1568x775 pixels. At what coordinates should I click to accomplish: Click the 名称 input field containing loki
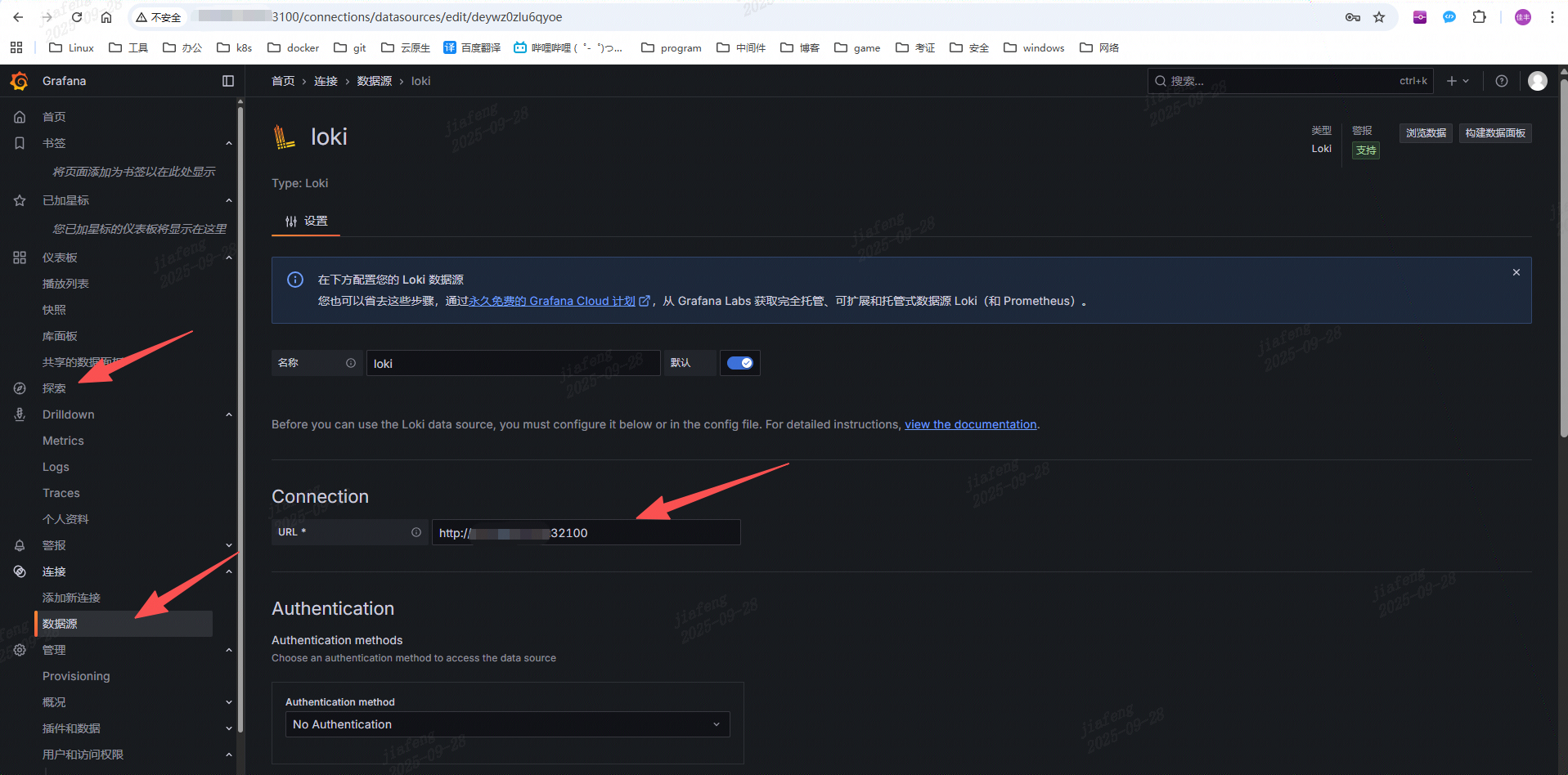pos(513,363)
